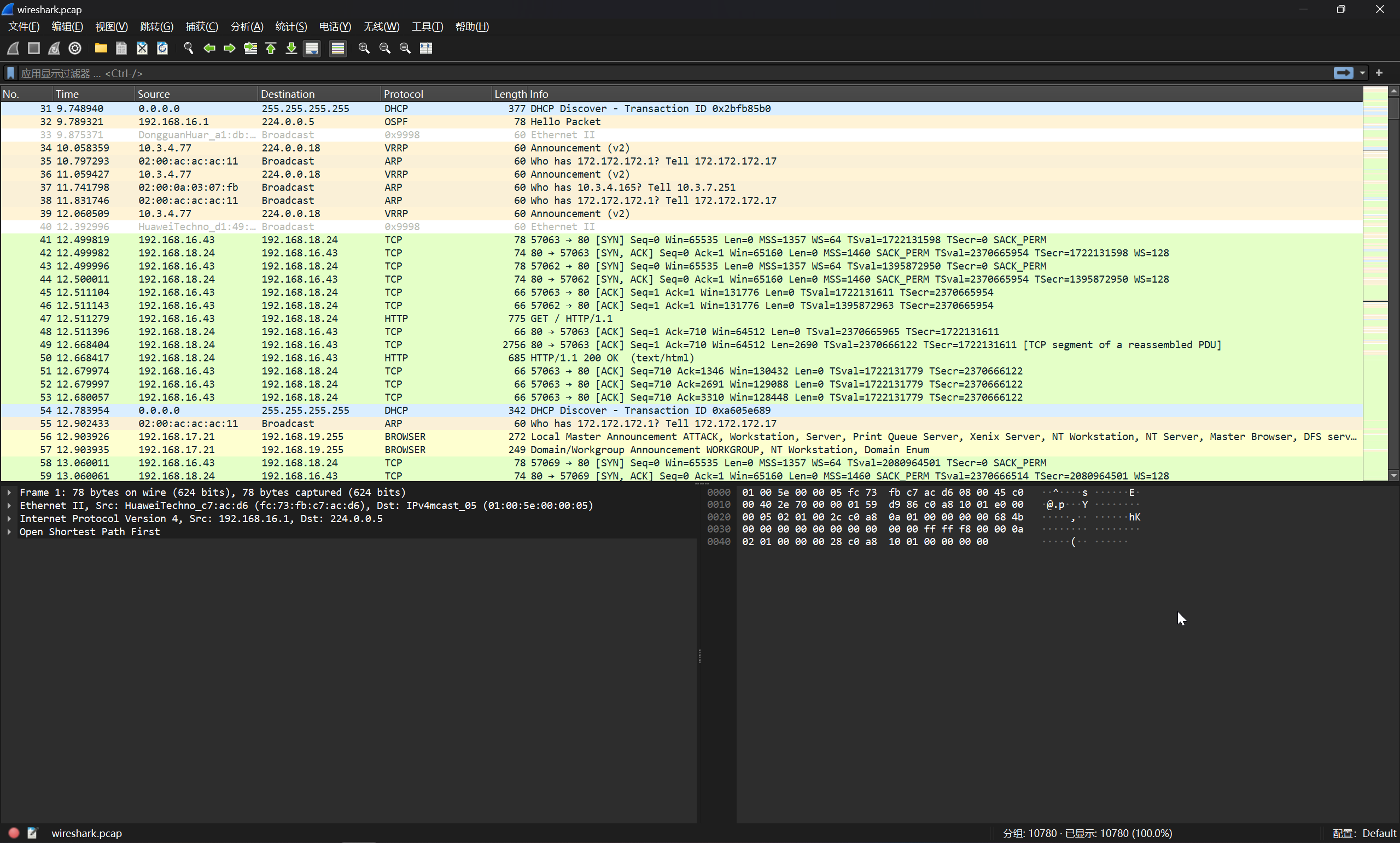Sort by the Time column header
1400x843 pixels.
[x=94, y=93]
